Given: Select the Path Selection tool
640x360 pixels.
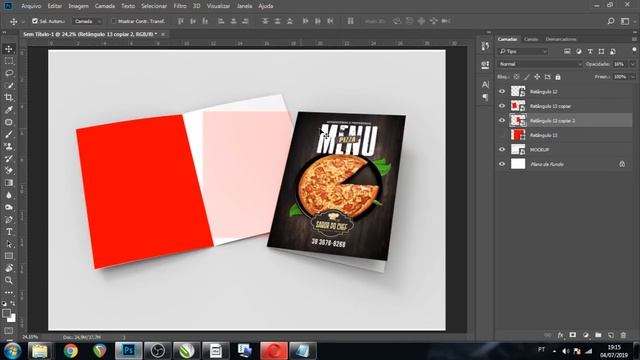Looking at the screenshot, I should point(9,244).
